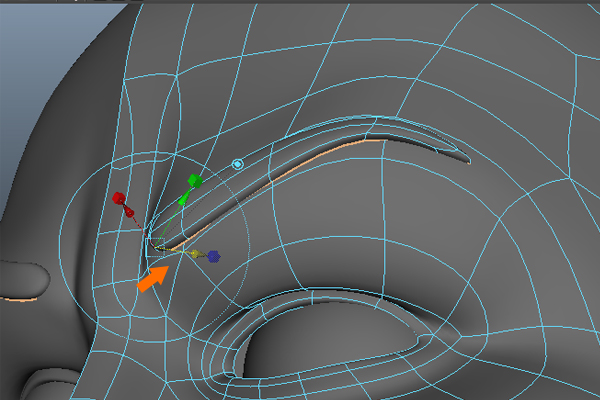The image size is (600, 400).
Task: Select the red X-axis manipulator cube handle
Action: 119,198
